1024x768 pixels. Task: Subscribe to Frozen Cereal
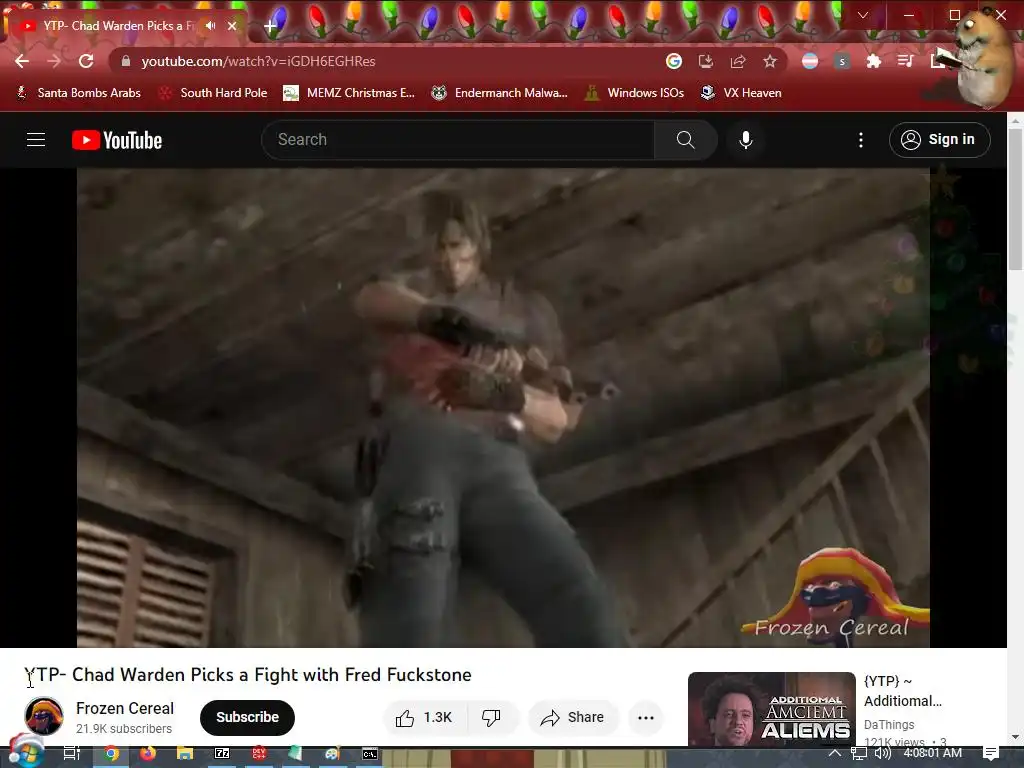point(247,718)
